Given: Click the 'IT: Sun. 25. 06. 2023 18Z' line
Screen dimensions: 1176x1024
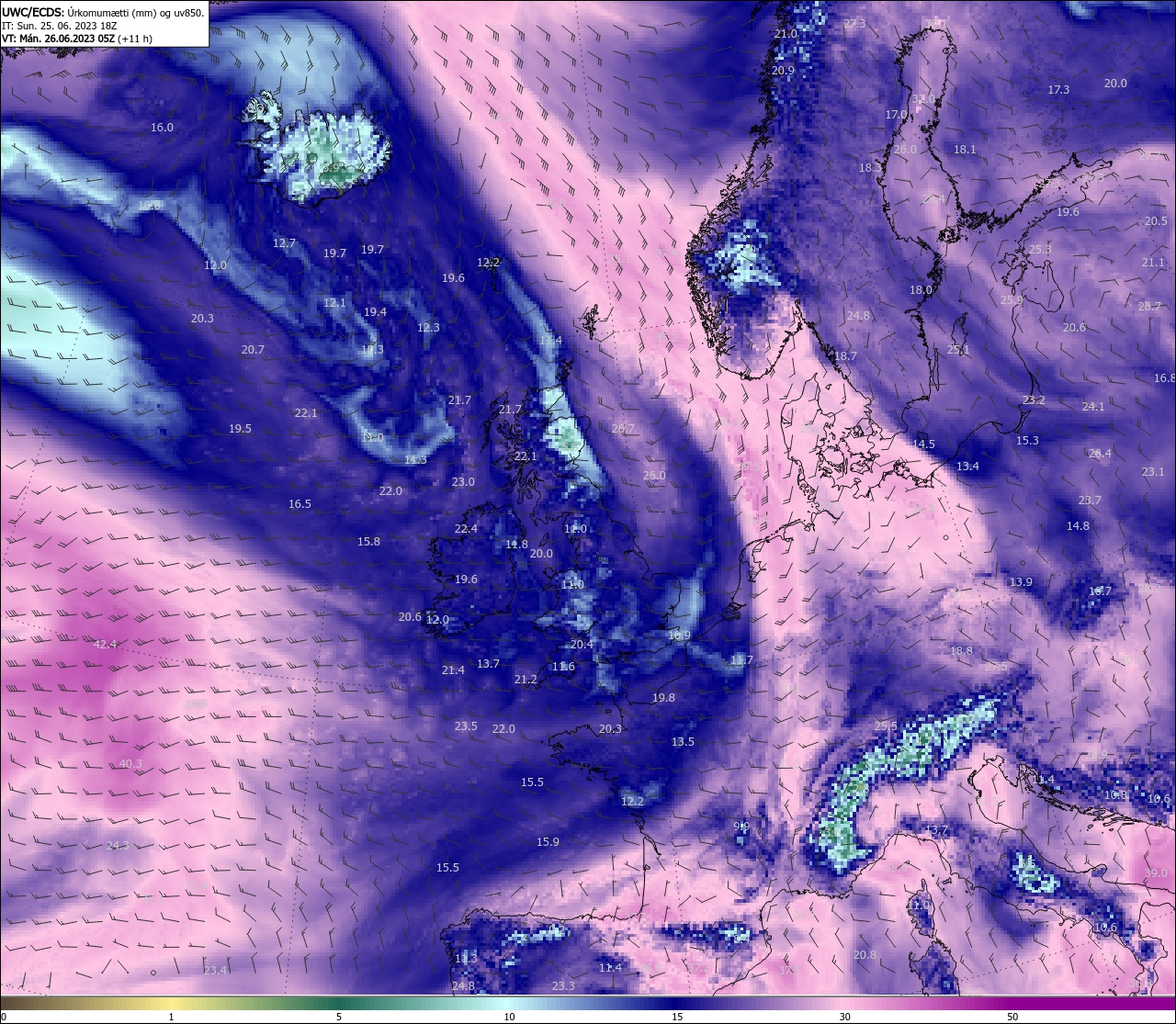Looking at the screenshot, I should click(x=60, y=26).
